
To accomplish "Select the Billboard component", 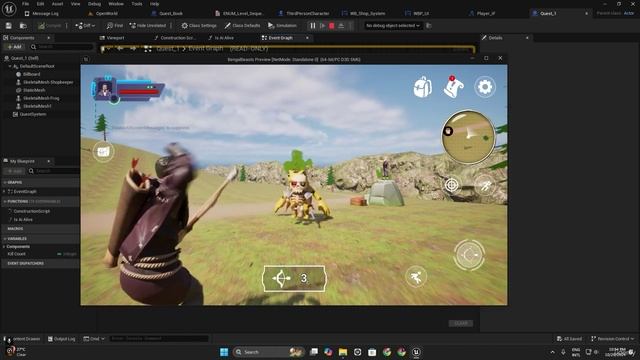I will pos(31,74).
